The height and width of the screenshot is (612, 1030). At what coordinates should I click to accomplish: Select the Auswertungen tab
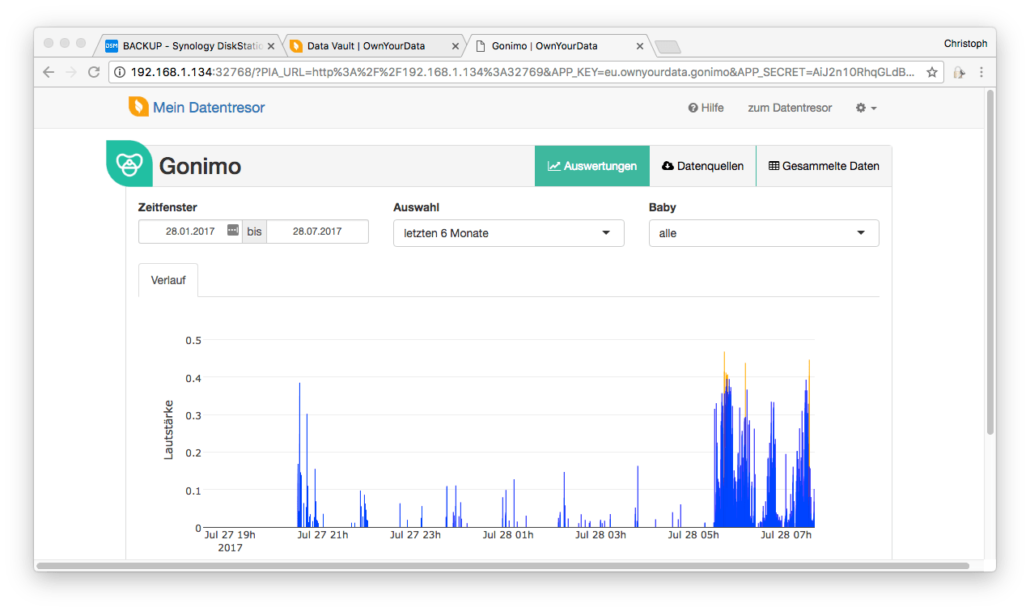click(592, 166)
